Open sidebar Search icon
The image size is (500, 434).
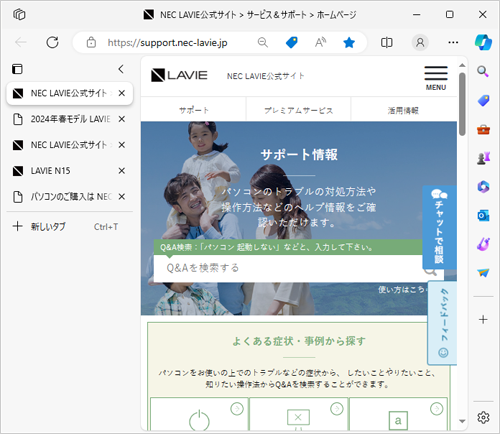pyautogui.click(x=483, y=71)
